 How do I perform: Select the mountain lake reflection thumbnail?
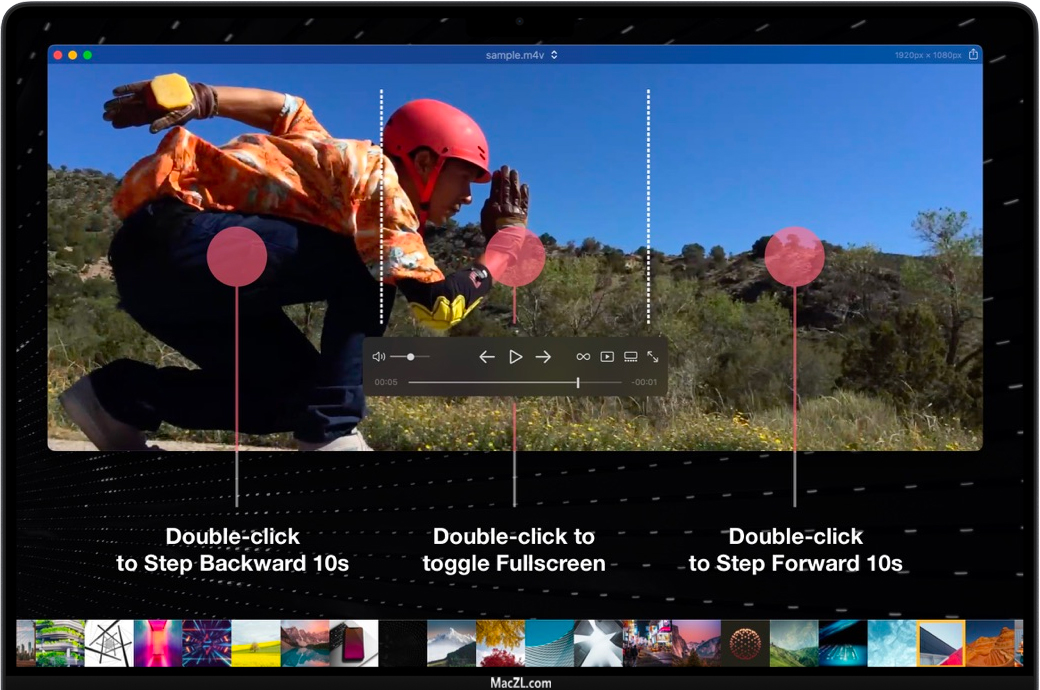(305, 643)
